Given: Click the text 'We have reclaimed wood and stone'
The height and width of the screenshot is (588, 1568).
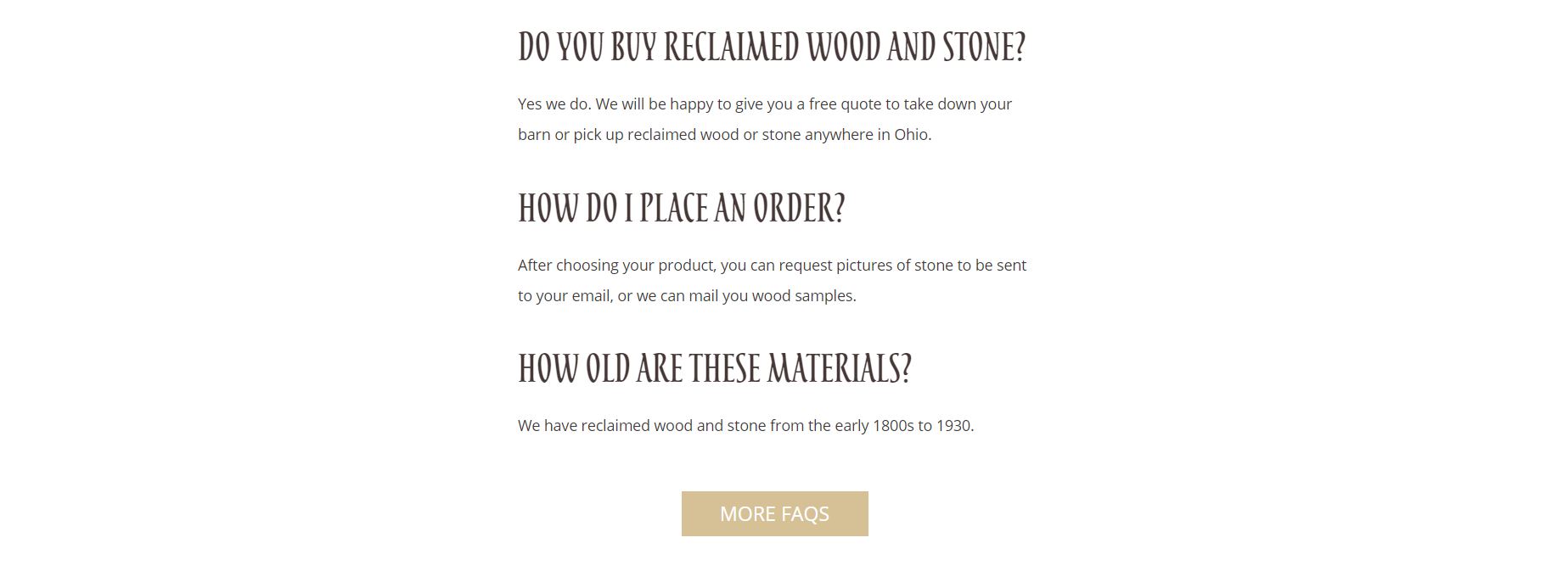Looking at the screenshot, I should [x=642, y=425].
